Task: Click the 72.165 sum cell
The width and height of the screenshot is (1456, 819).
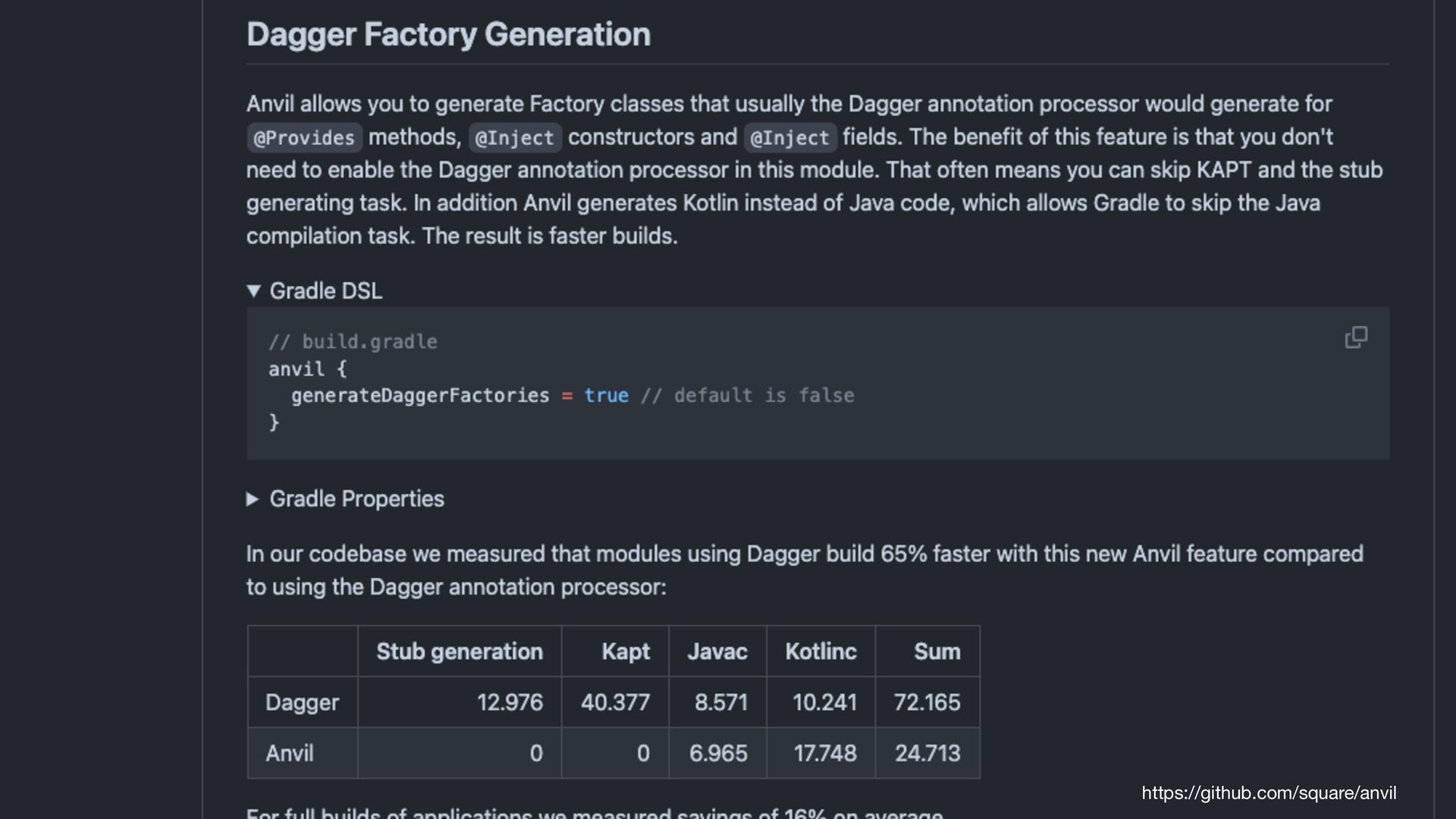Action: click(x=927, y=703)
